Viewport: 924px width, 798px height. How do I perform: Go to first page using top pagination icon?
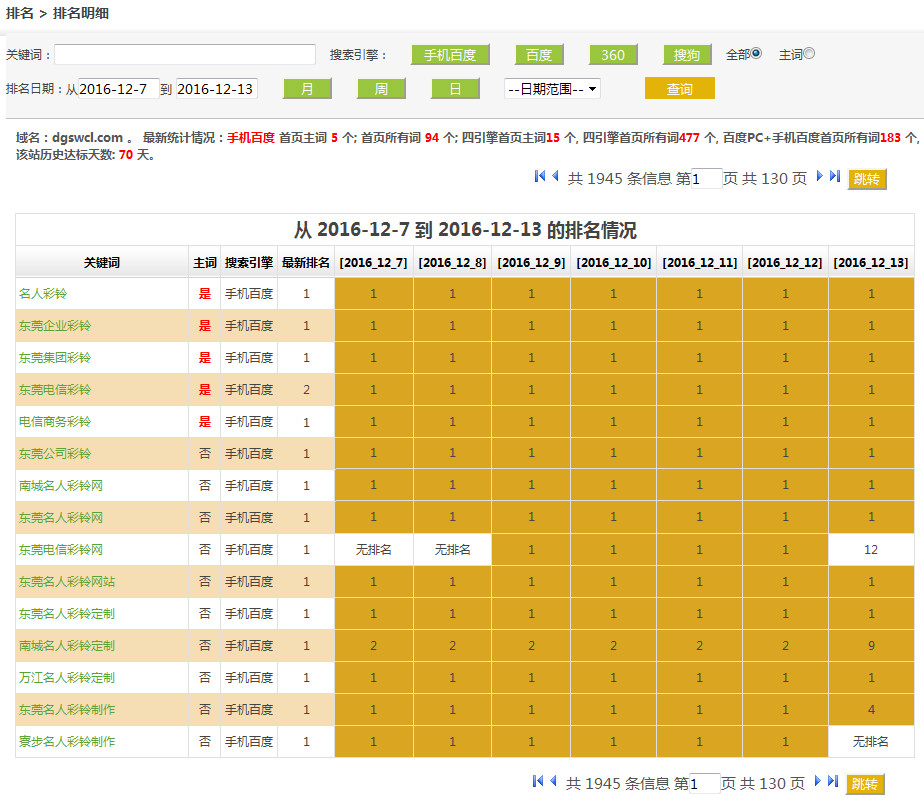click(540, 176)
